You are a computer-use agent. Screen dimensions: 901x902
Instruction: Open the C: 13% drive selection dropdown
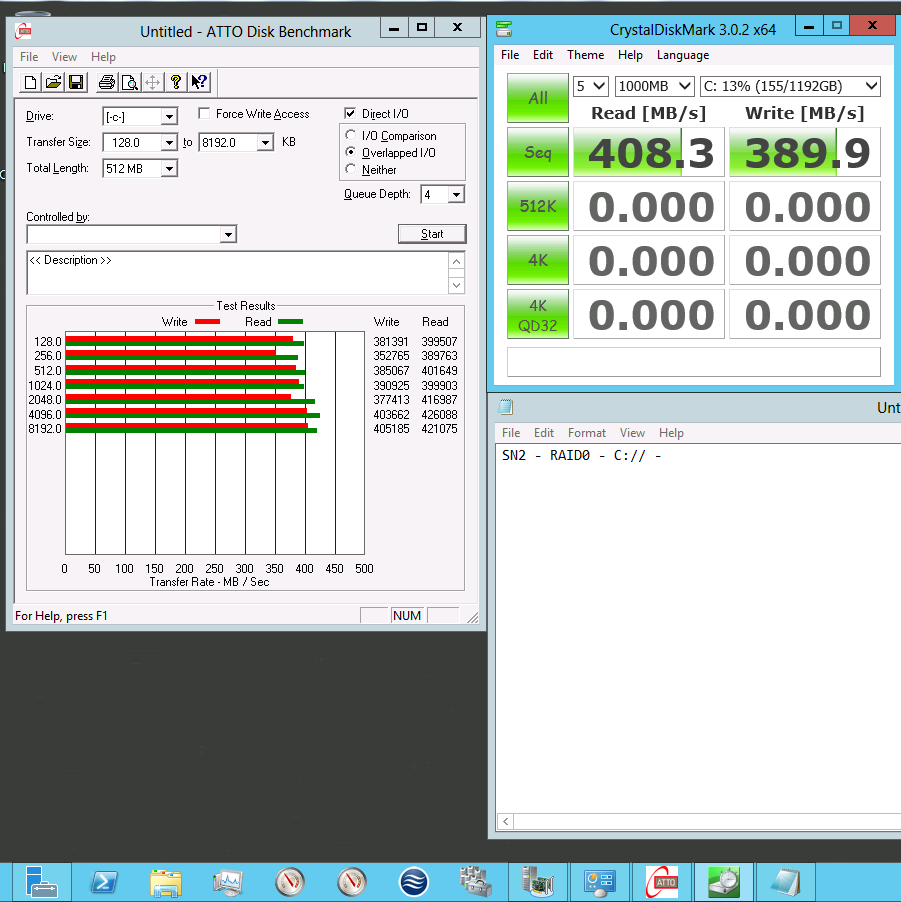(790, 86)
